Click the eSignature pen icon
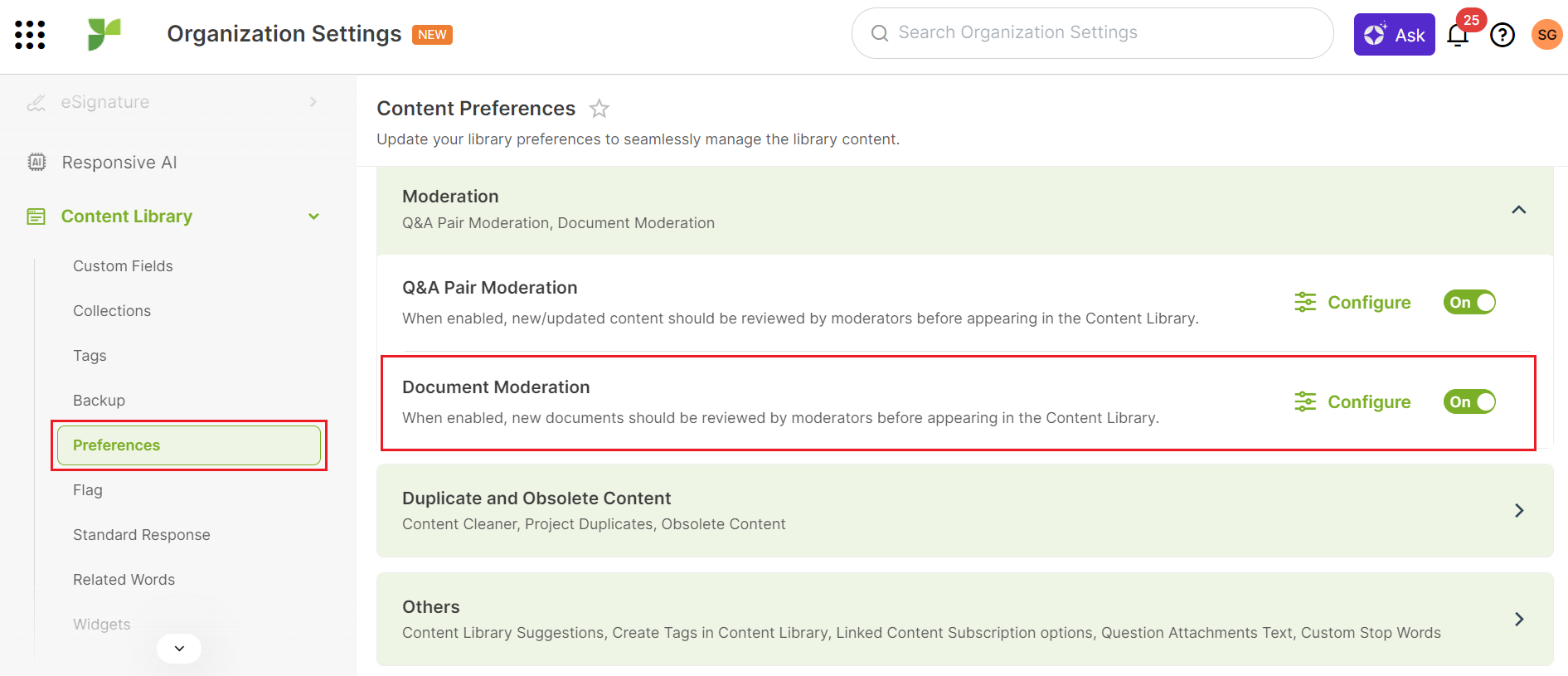 (x=36, y=102)
